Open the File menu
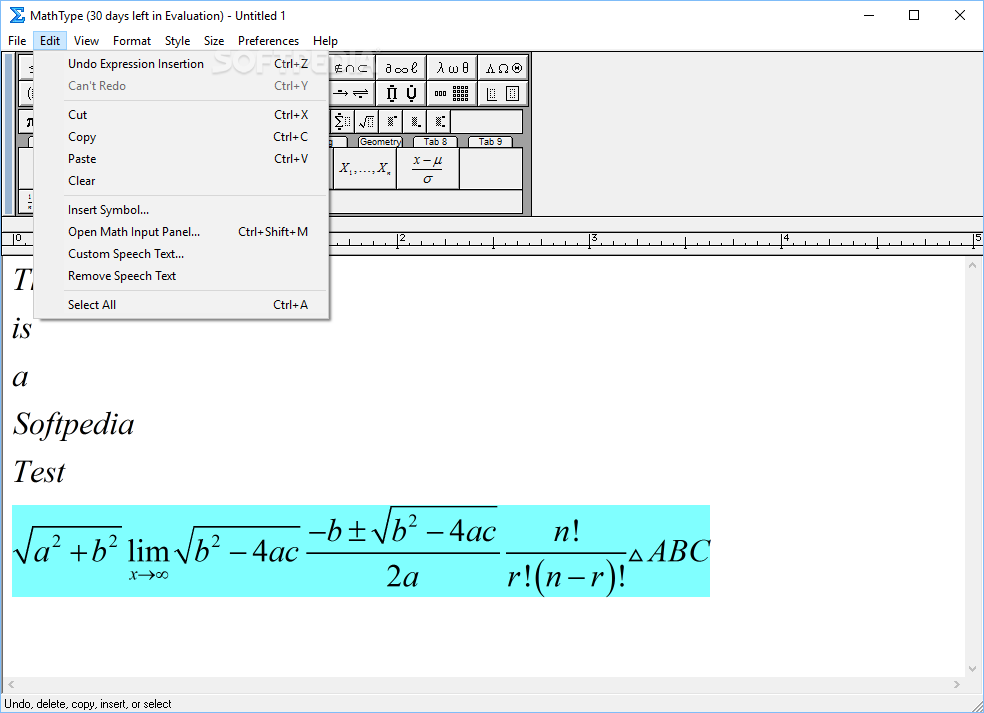 [x=17, y=41]
